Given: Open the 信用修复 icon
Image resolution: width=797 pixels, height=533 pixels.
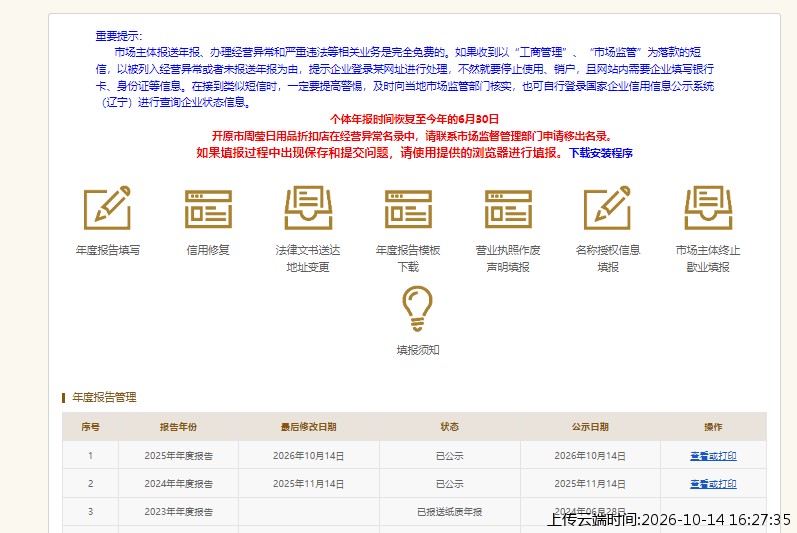Looking at the screenshot, I should click(208, 209).
